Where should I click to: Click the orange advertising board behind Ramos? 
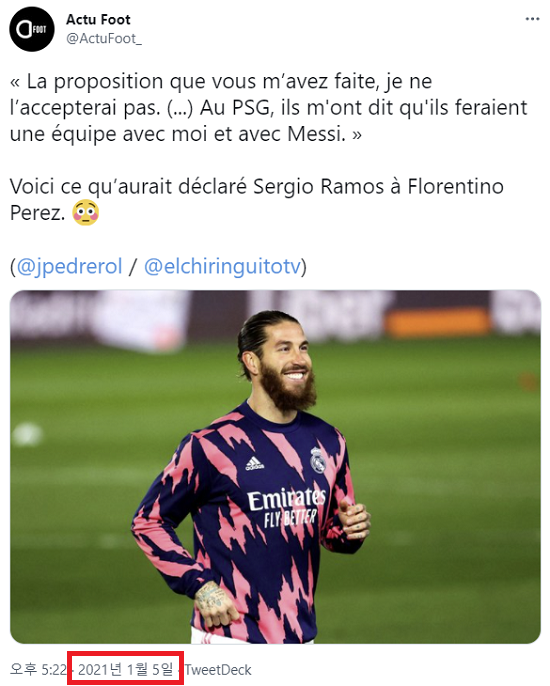[438, 322]
